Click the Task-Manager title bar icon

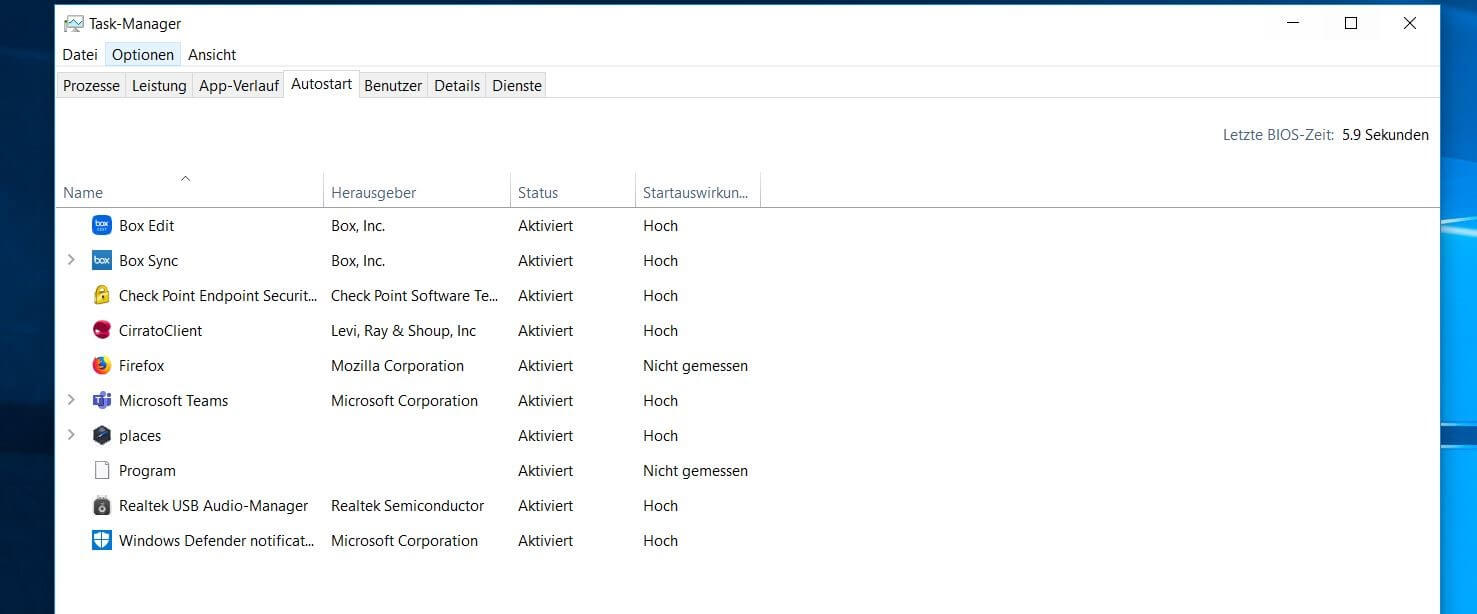coord(73,23)
